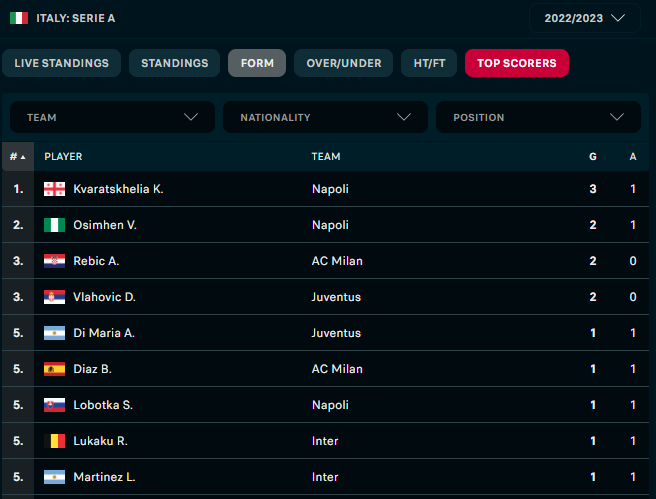Click AC Milan in Diaz's row
The height and width of the screenshot is (499, 656).
(337, 369)
